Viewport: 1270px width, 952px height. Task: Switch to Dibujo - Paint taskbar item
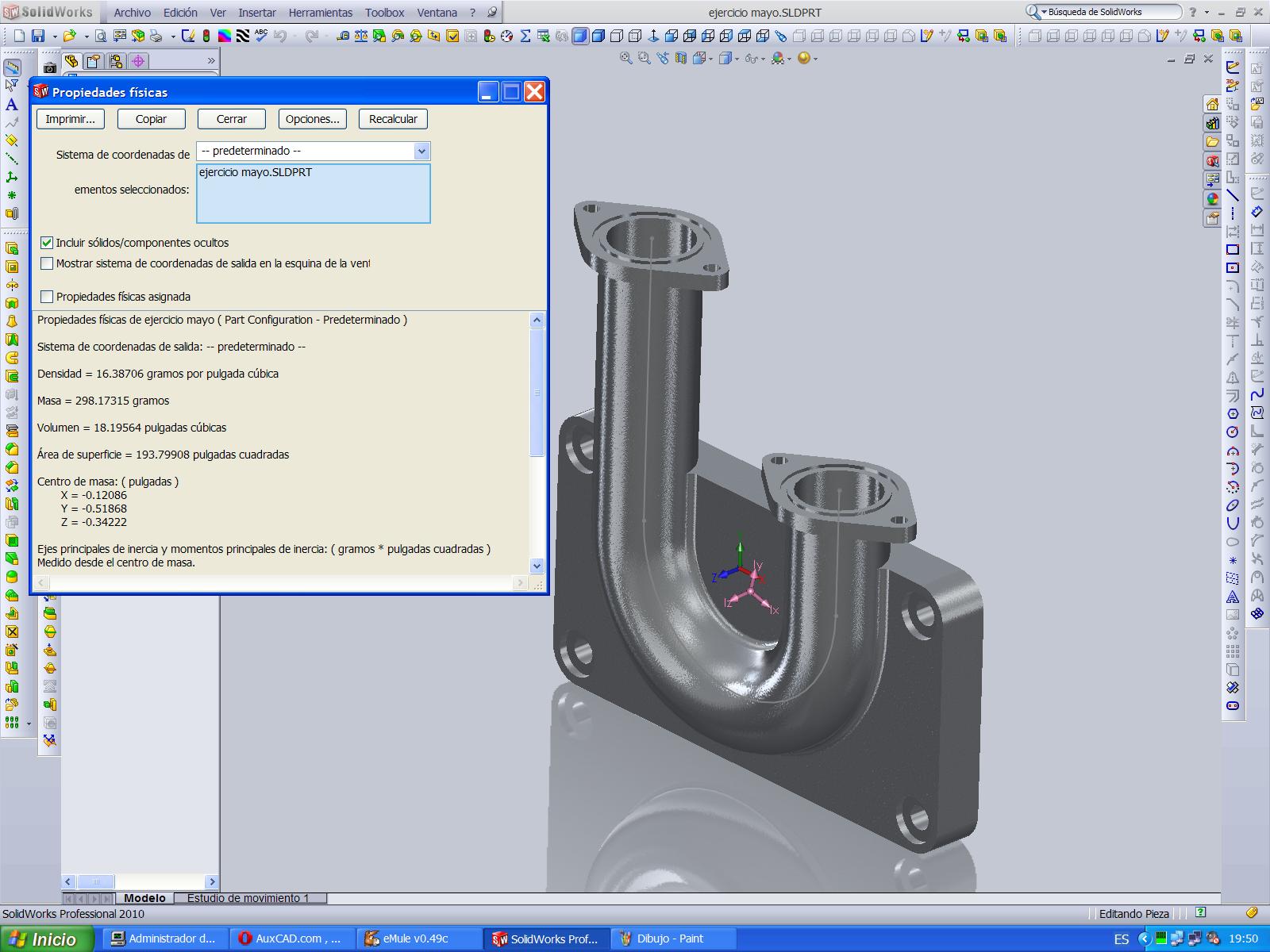click(x=674, y=939)
